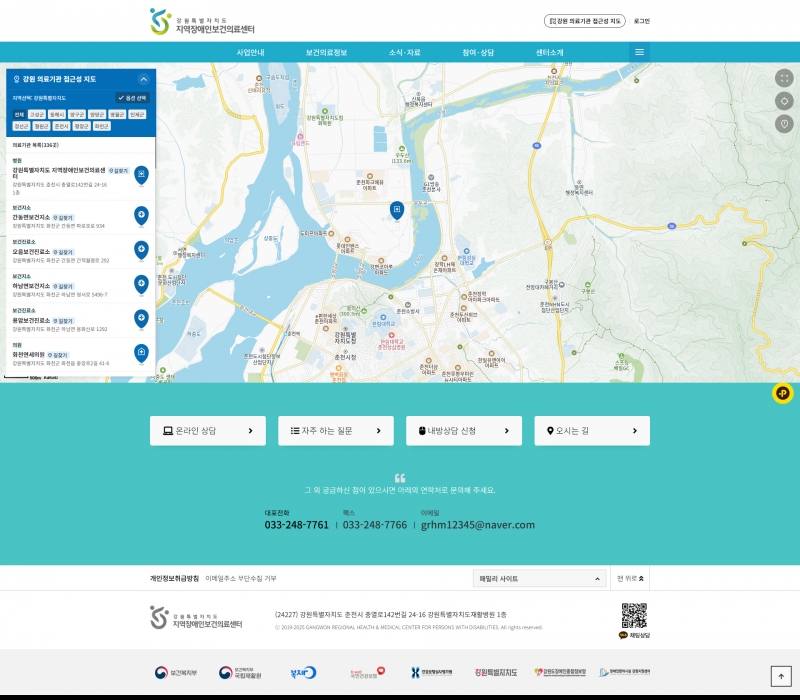Open the 패밀리 사이트 dropdown
The image size is (800, 700).
pos(541,578)
